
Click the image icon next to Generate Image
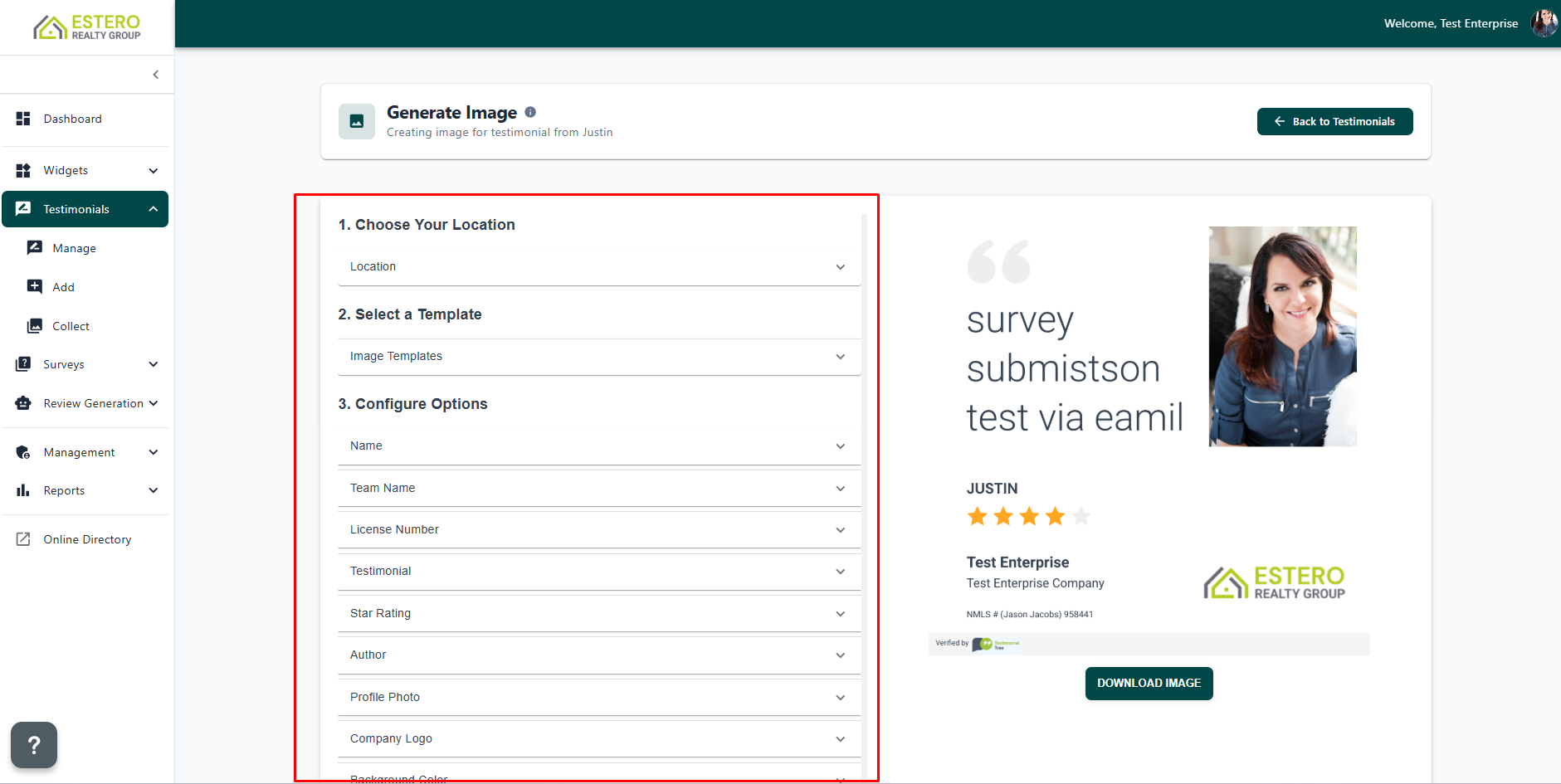click(357, 121)
